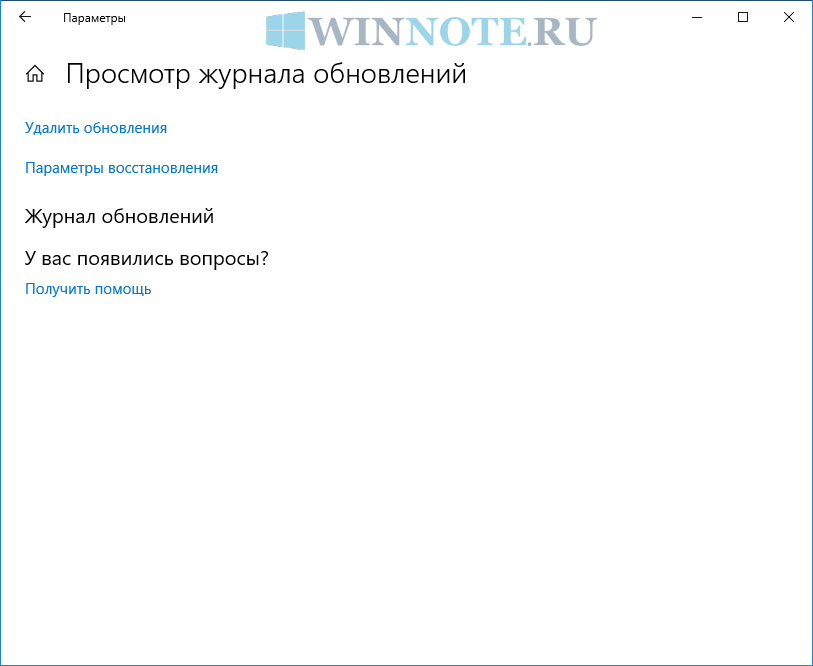The image size is (813, 666).
Task: Click the Параметры window title text
Action: pyautogui.click(x=94, y=18)
